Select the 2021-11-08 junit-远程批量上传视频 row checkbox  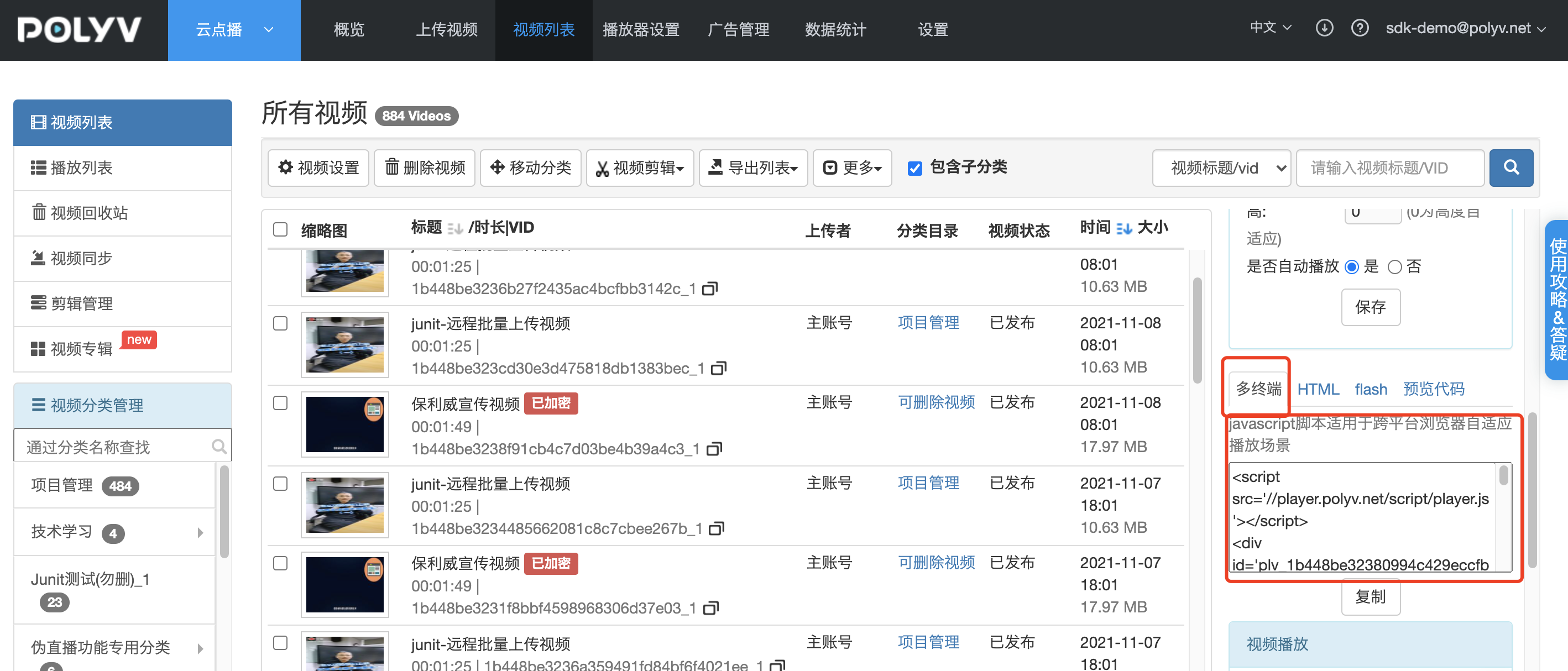click(x=280, y=323)
